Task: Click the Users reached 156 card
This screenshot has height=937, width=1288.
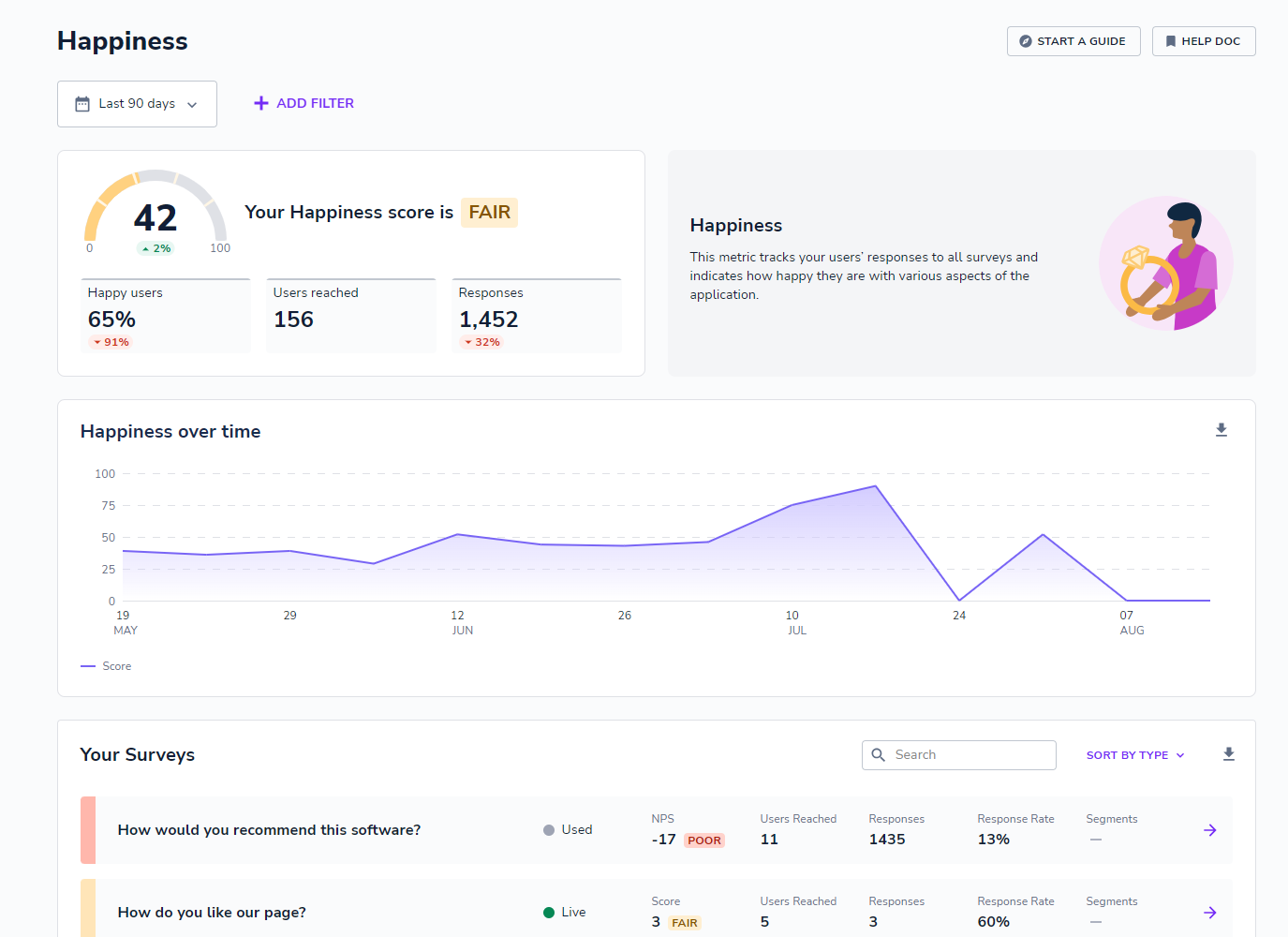Action: click(351, 316)
